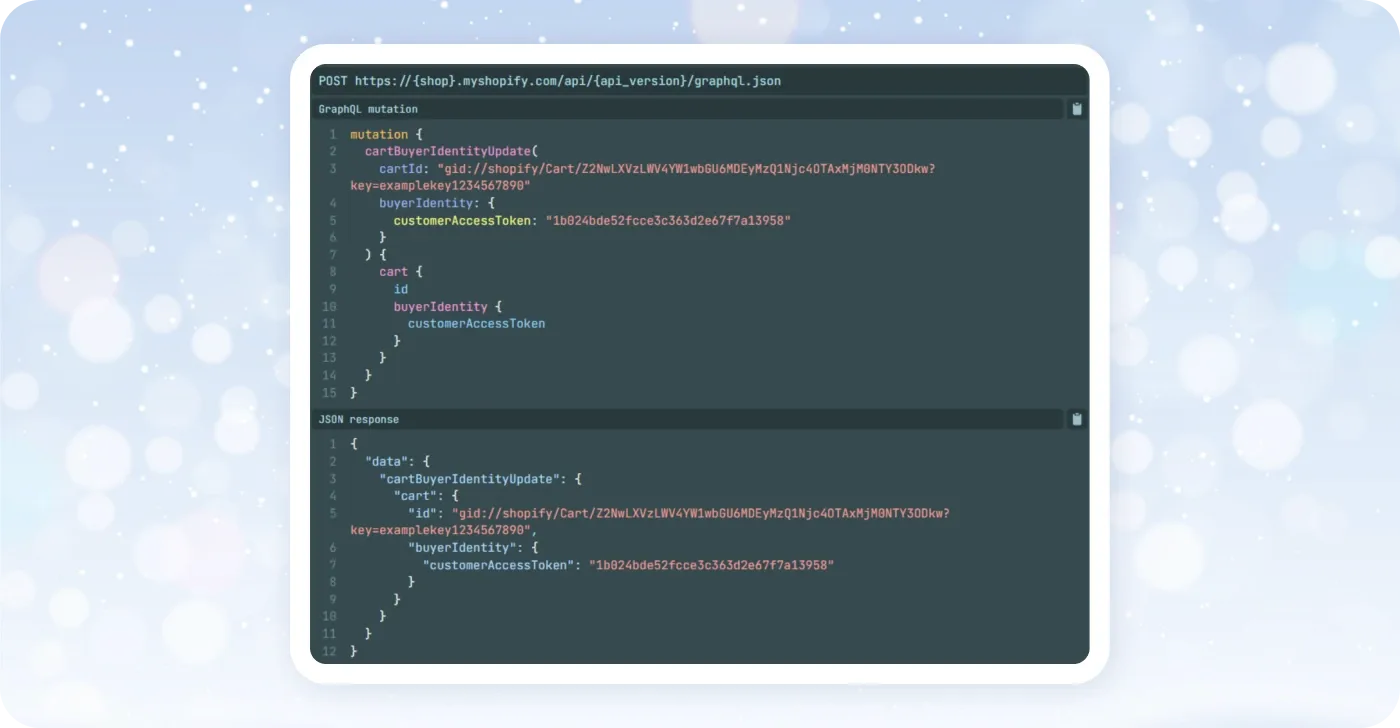Click the "id" key in JSON response line 5

(422, 514)
